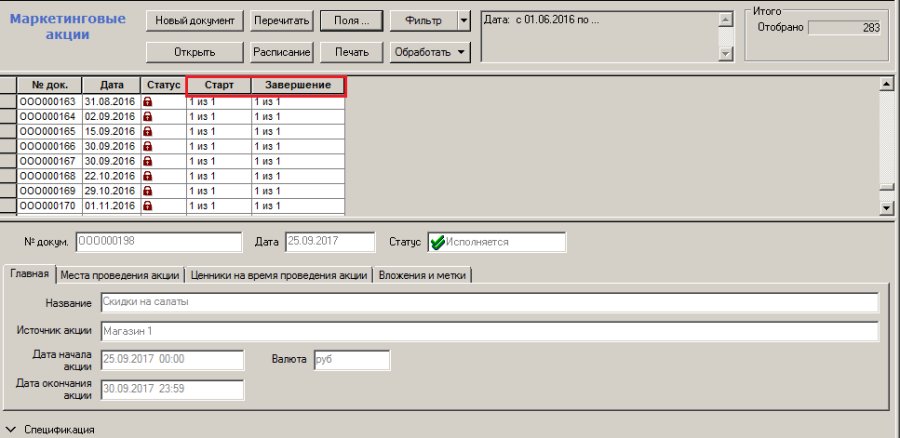Open Ценники на время проведения акции tab
The height and width of the screenshot is (438, 900).
tap(278, 275)
